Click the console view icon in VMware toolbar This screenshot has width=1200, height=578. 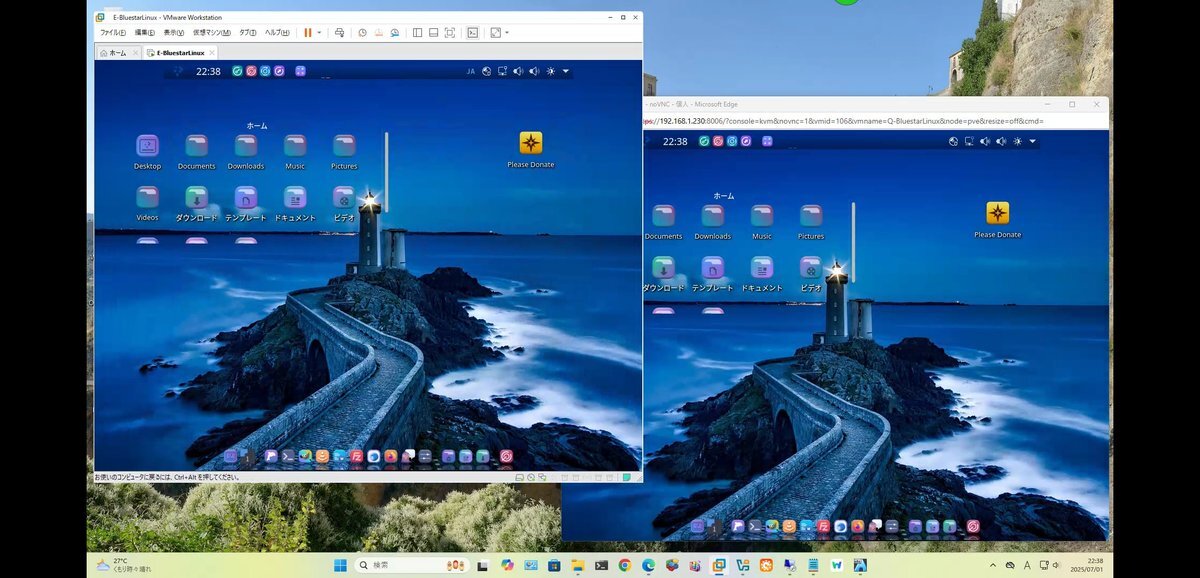coord(473,33)
